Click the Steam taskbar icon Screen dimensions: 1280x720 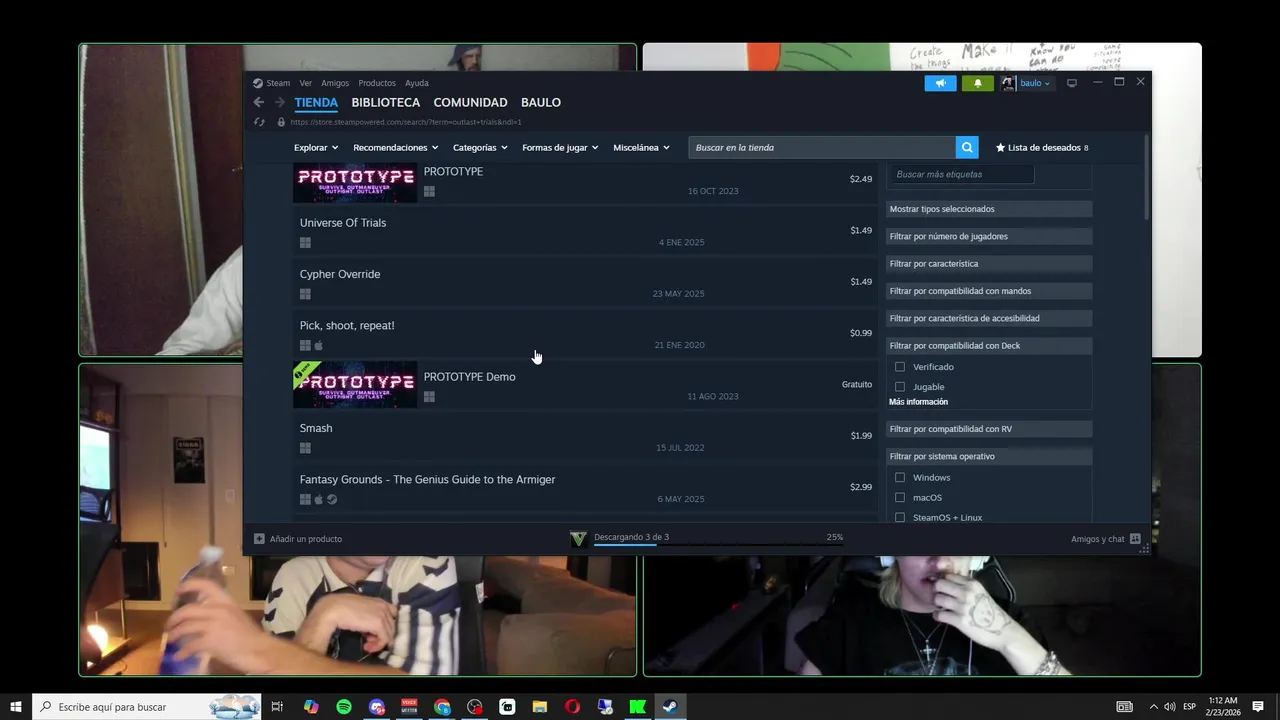coord(670,707)
